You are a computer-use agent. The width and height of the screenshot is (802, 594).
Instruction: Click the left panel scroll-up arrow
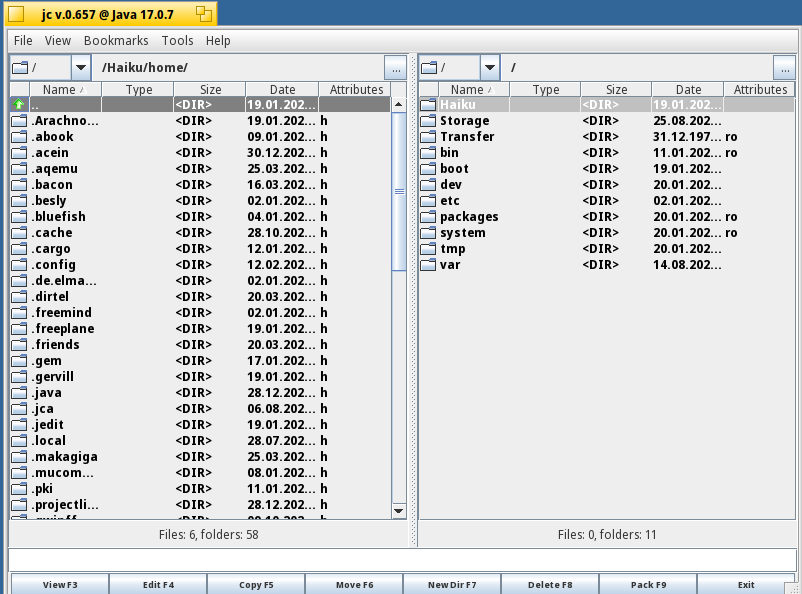pos(399,105)
